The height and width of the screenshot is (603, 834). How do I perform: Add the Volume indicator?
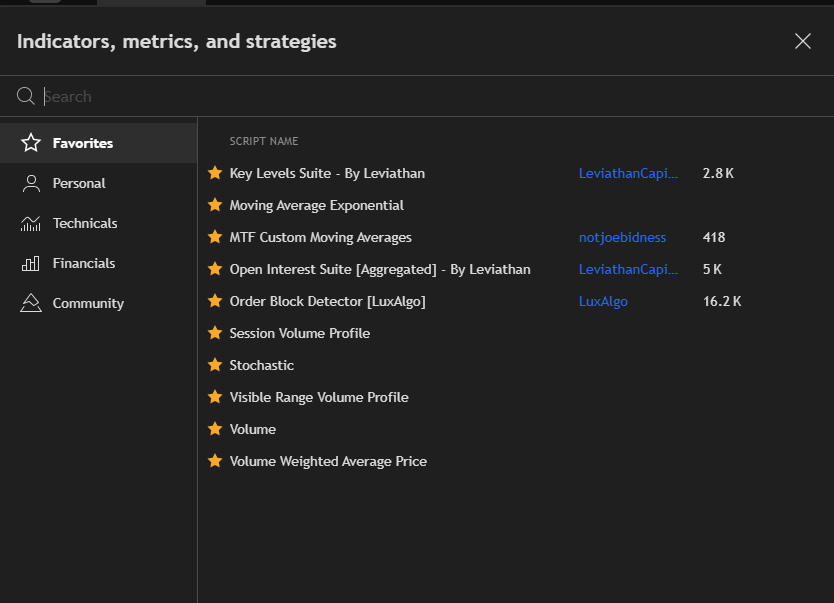pyautogui.click(x=253, y=429)
